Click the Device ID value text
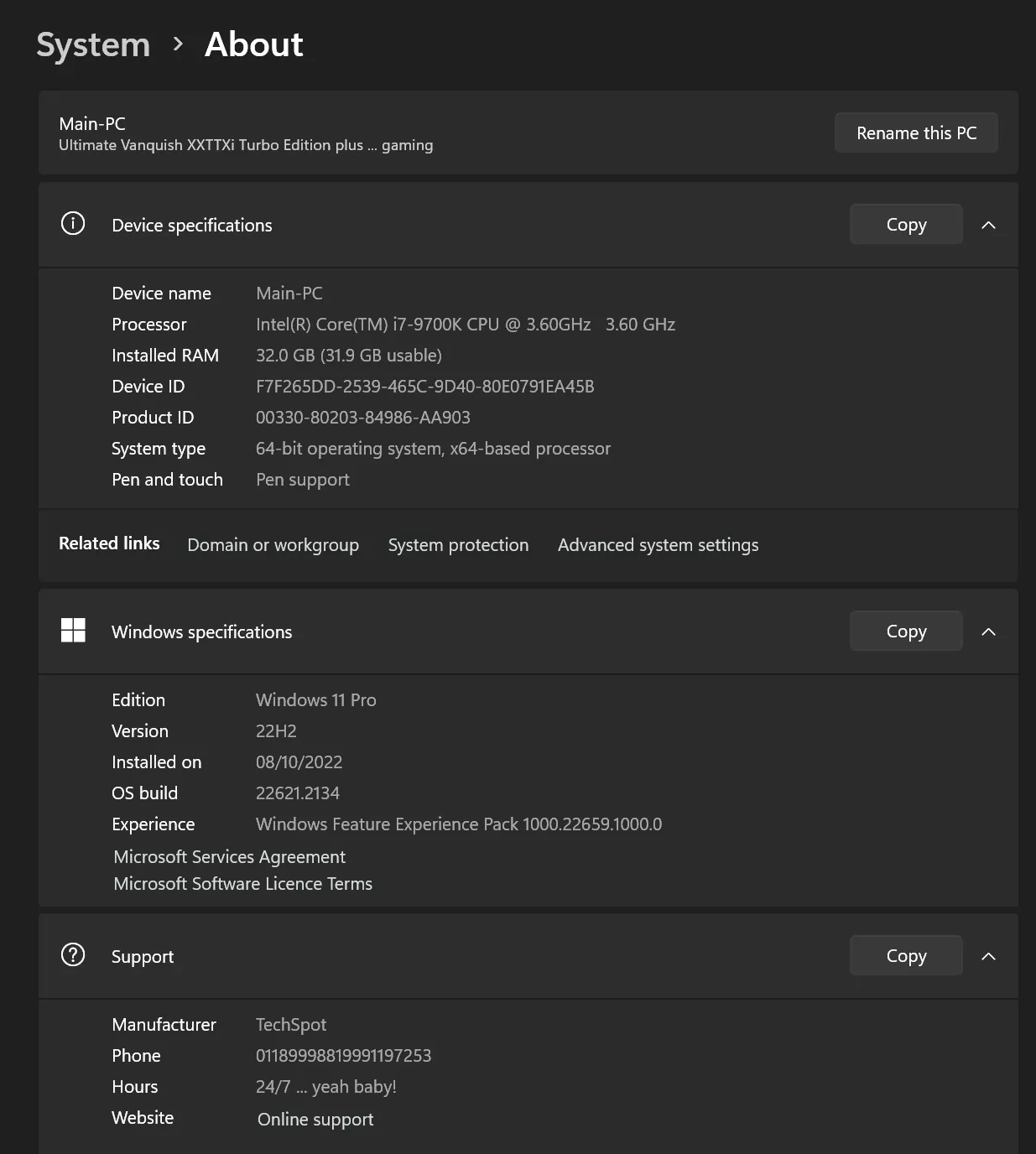 [424, 387]
